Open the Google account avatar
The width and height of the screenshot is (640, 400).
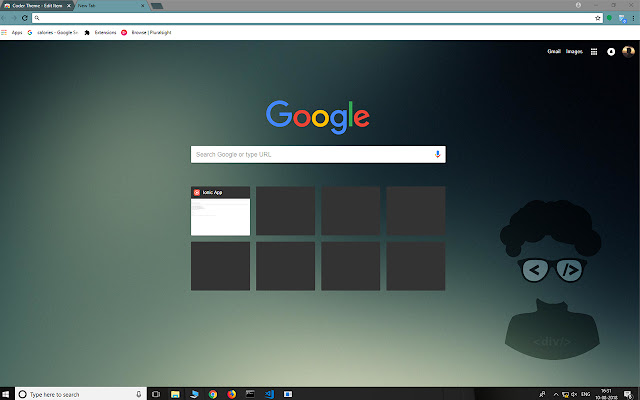(x=628, y=51)
